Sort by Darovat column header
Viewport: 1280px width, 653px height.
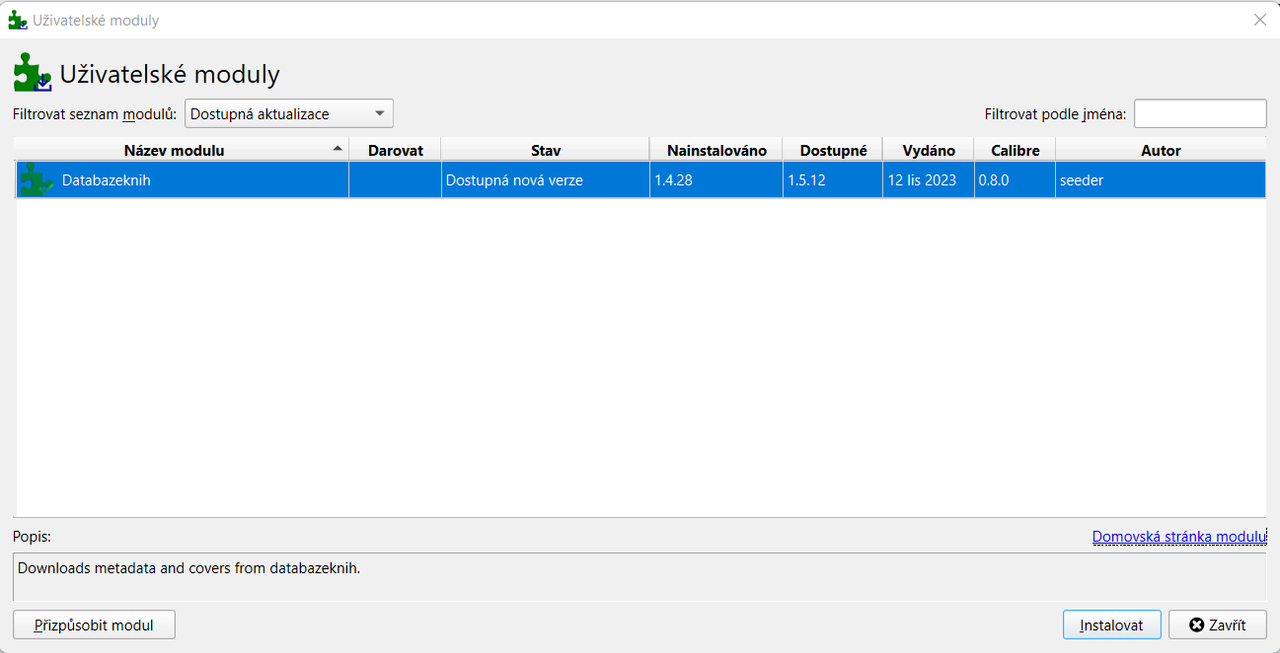tap(395, 150)
